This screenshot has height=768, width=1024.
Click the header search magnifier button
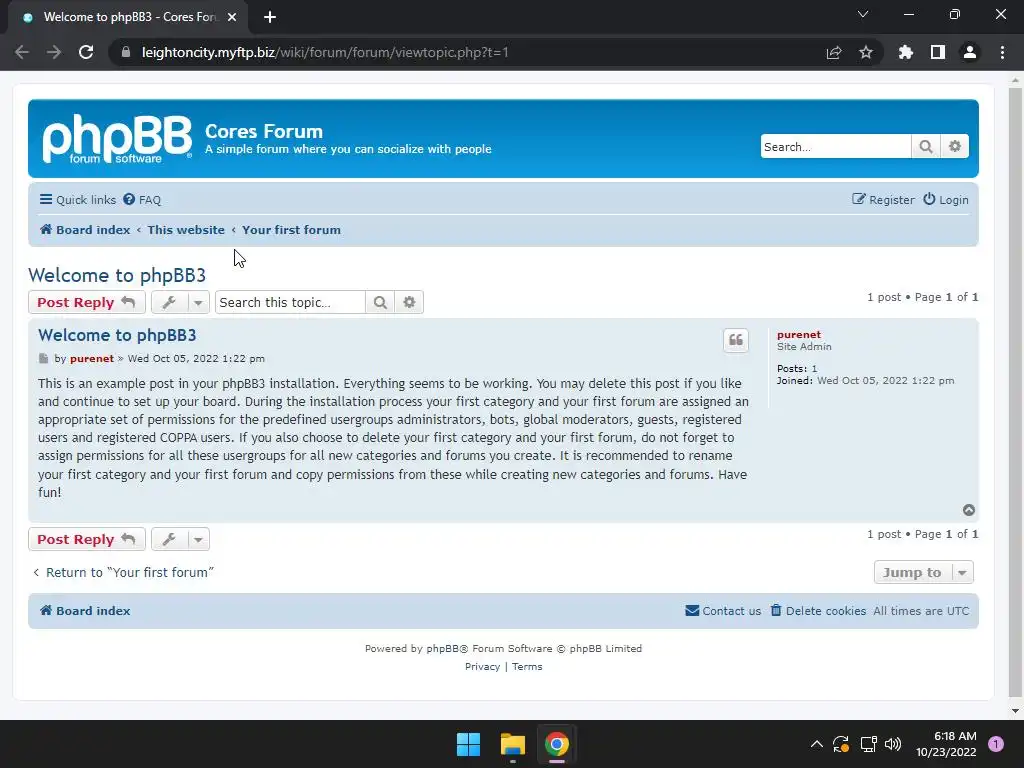coord(925,147)
